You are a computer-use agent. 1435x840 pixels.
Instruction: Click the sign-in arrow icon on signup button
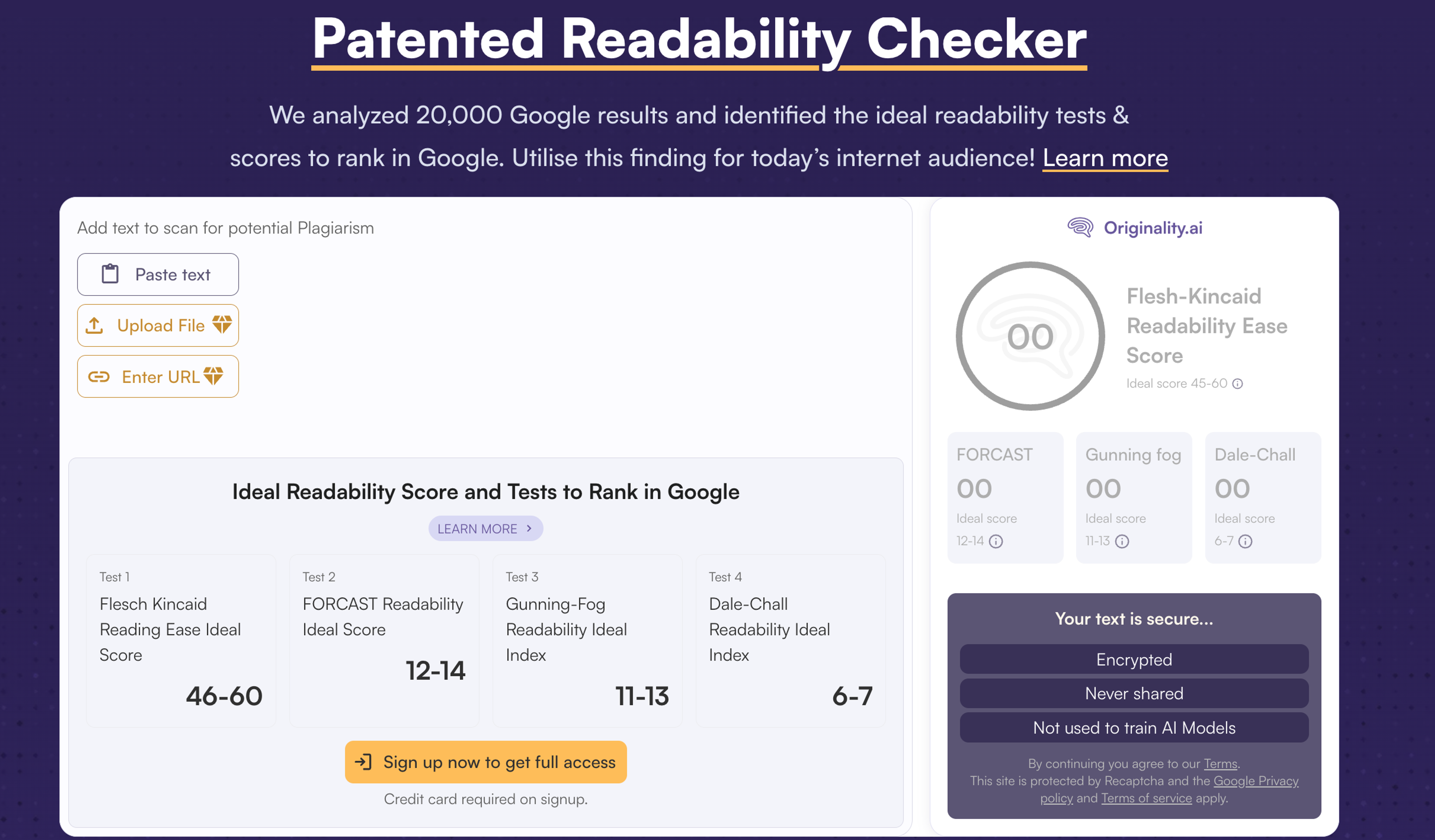(363, 762)
